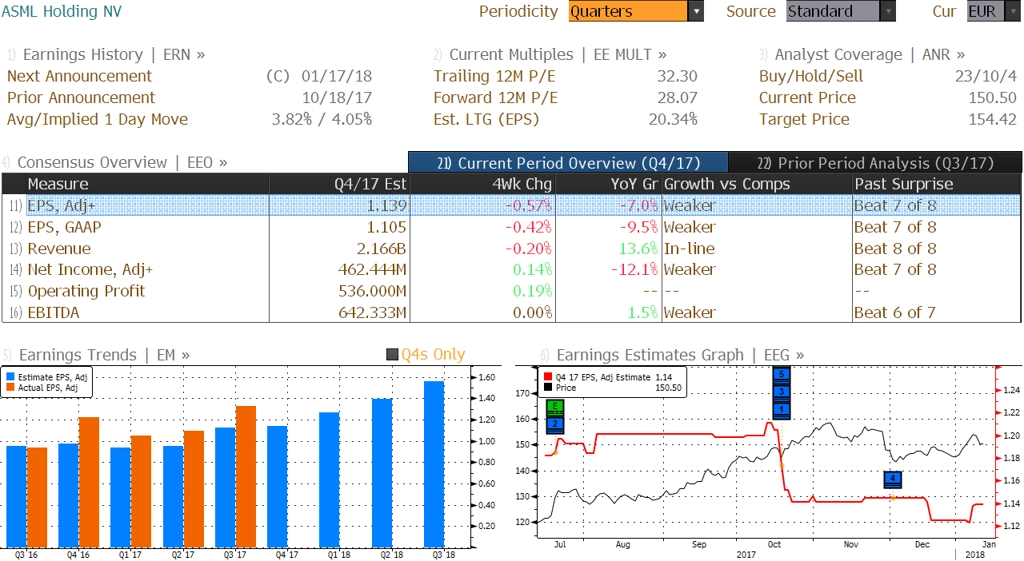Click Target Price value 154.42
Image resolution: width=1024 pixels, height=561 pixels.
pos(993,120)
